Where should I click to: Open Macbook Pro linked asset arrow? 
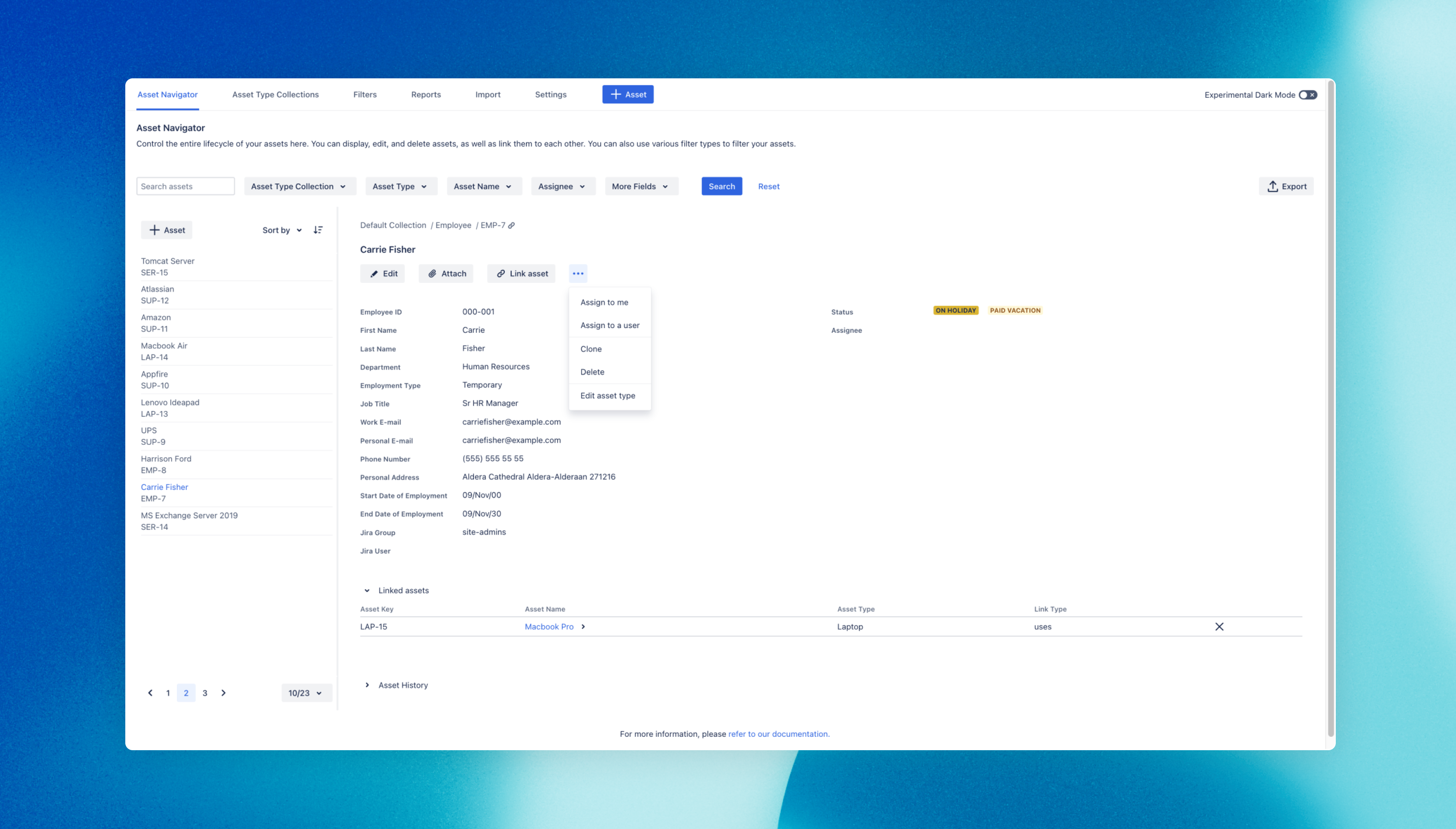tap(583, 626)
